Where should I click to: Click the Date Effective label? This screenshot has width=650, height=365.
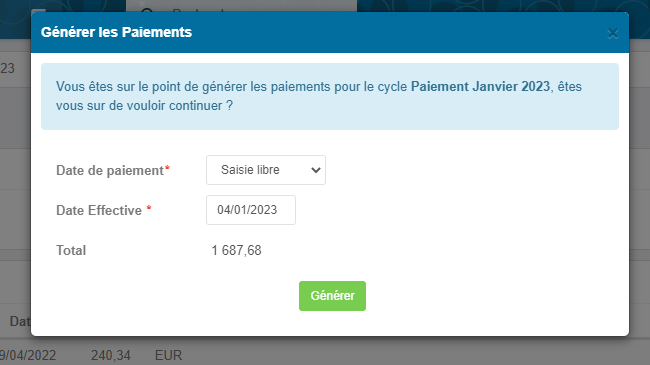pos(99,210)
